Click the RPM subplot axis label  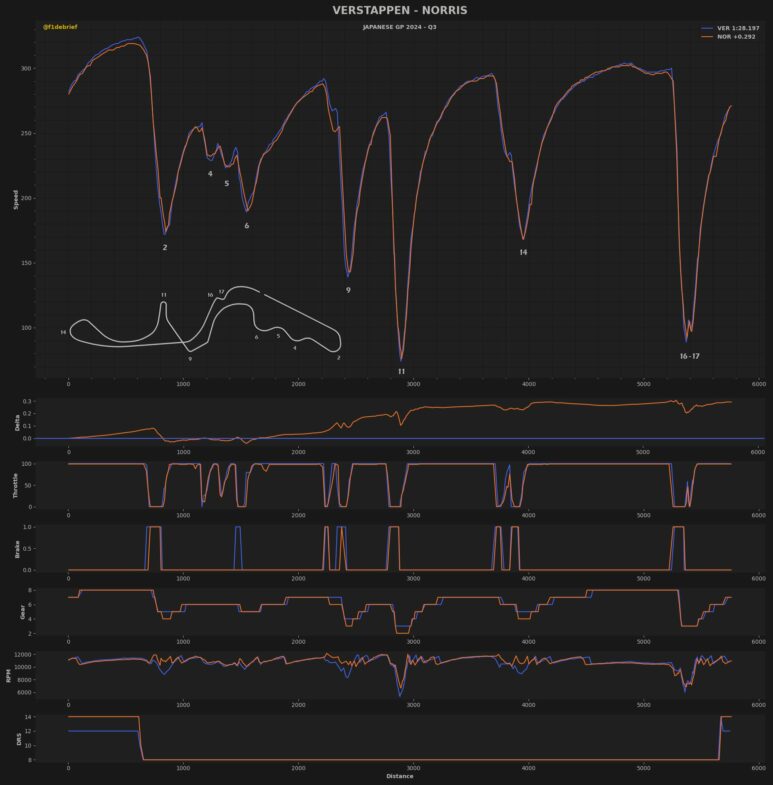click(15, 673)
